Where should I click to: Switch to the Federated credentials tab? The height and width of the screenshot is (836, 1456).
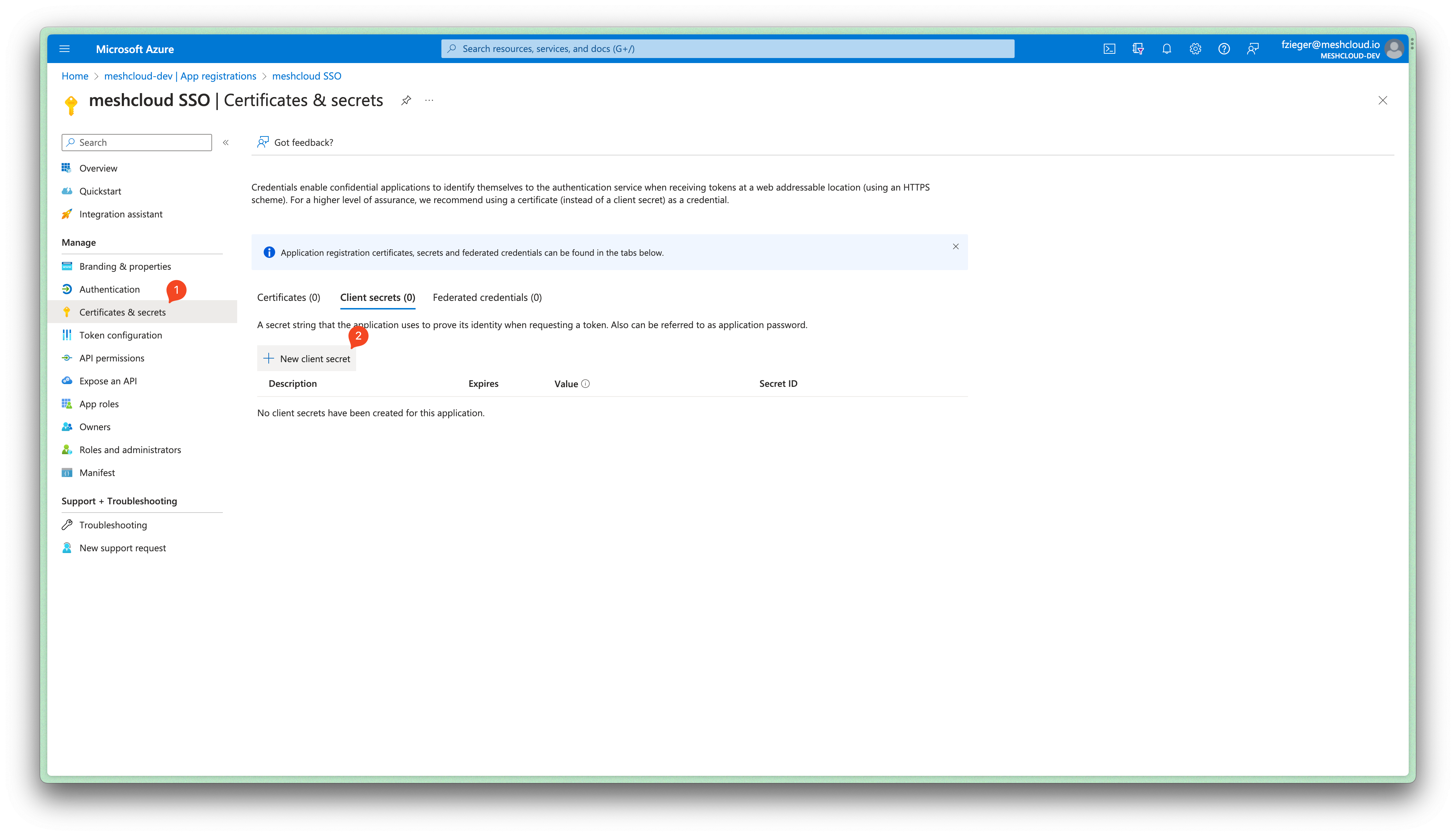(487, 297)
